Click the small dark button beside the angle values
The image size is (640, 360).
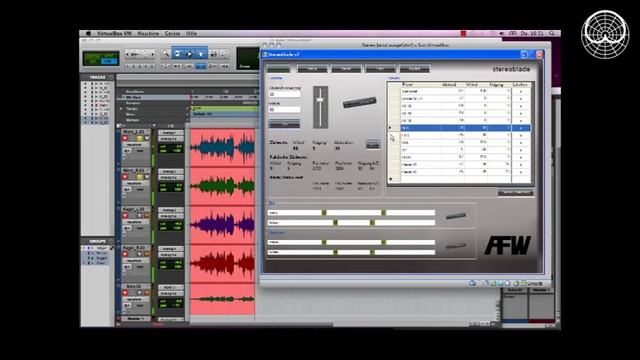[373, 144]
